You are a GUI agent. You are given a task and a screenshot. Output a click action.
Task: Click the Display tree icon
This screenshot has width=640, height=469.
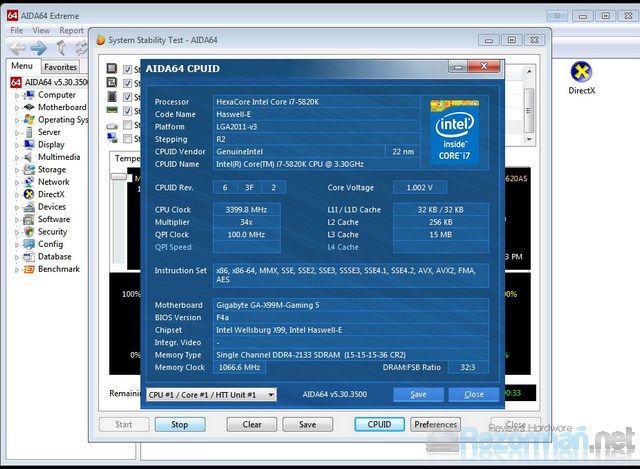click(29, 144)
